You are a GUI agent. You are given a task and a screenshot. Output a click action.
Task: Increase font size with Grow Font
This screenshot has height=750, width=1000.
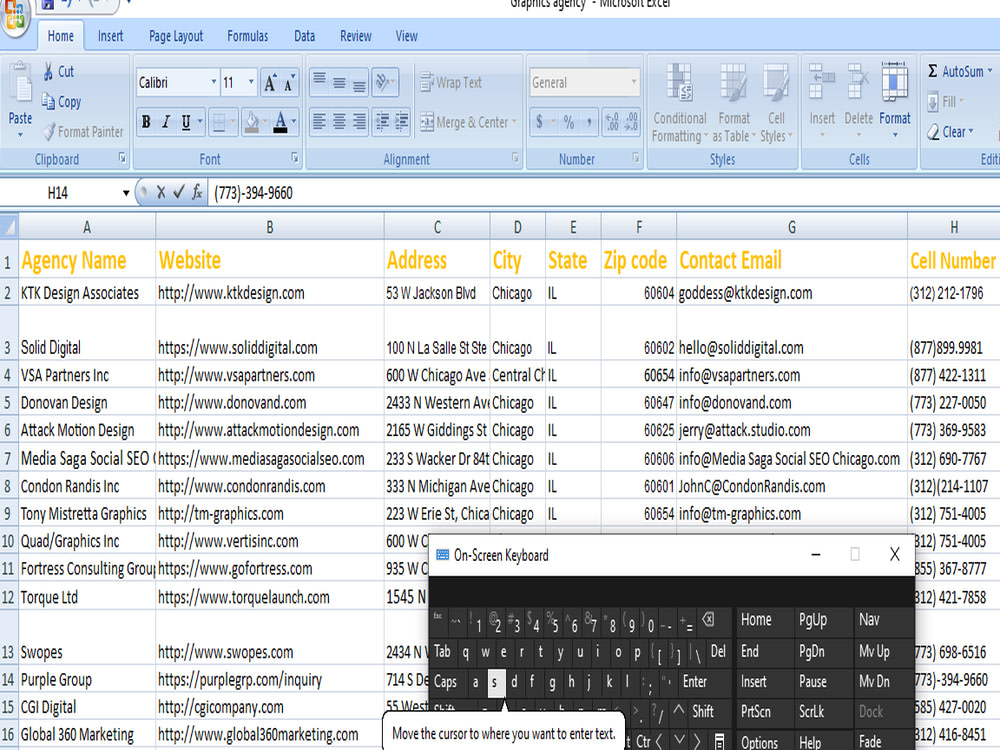tap(270, 83)
